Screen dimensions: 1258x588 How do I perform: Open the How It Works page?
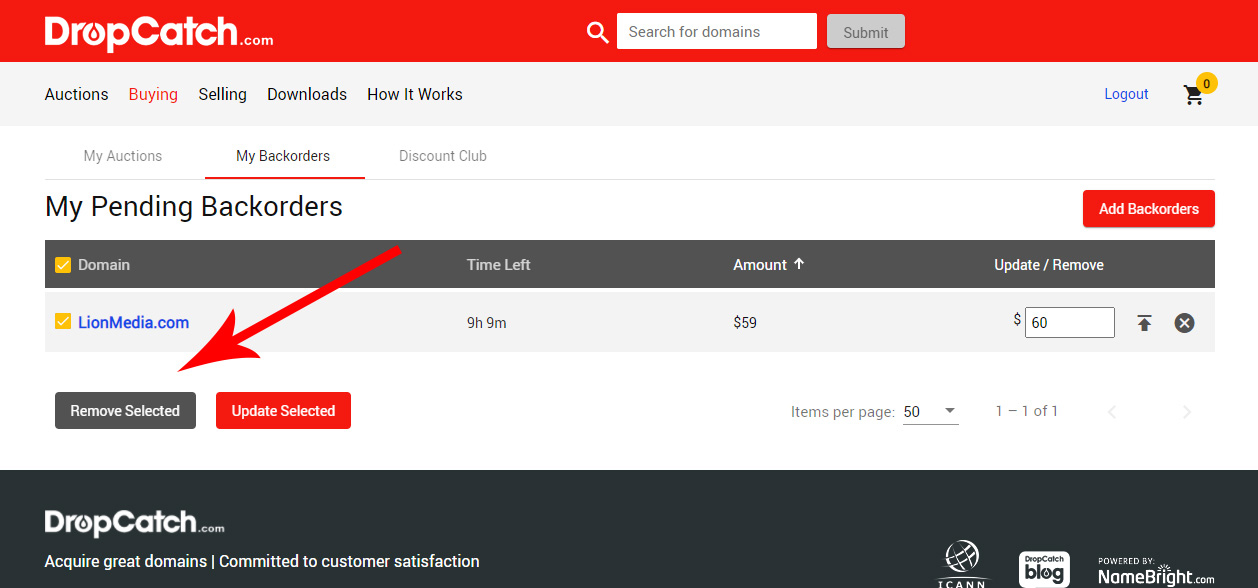pyautogui.click(x=415, y=94)
